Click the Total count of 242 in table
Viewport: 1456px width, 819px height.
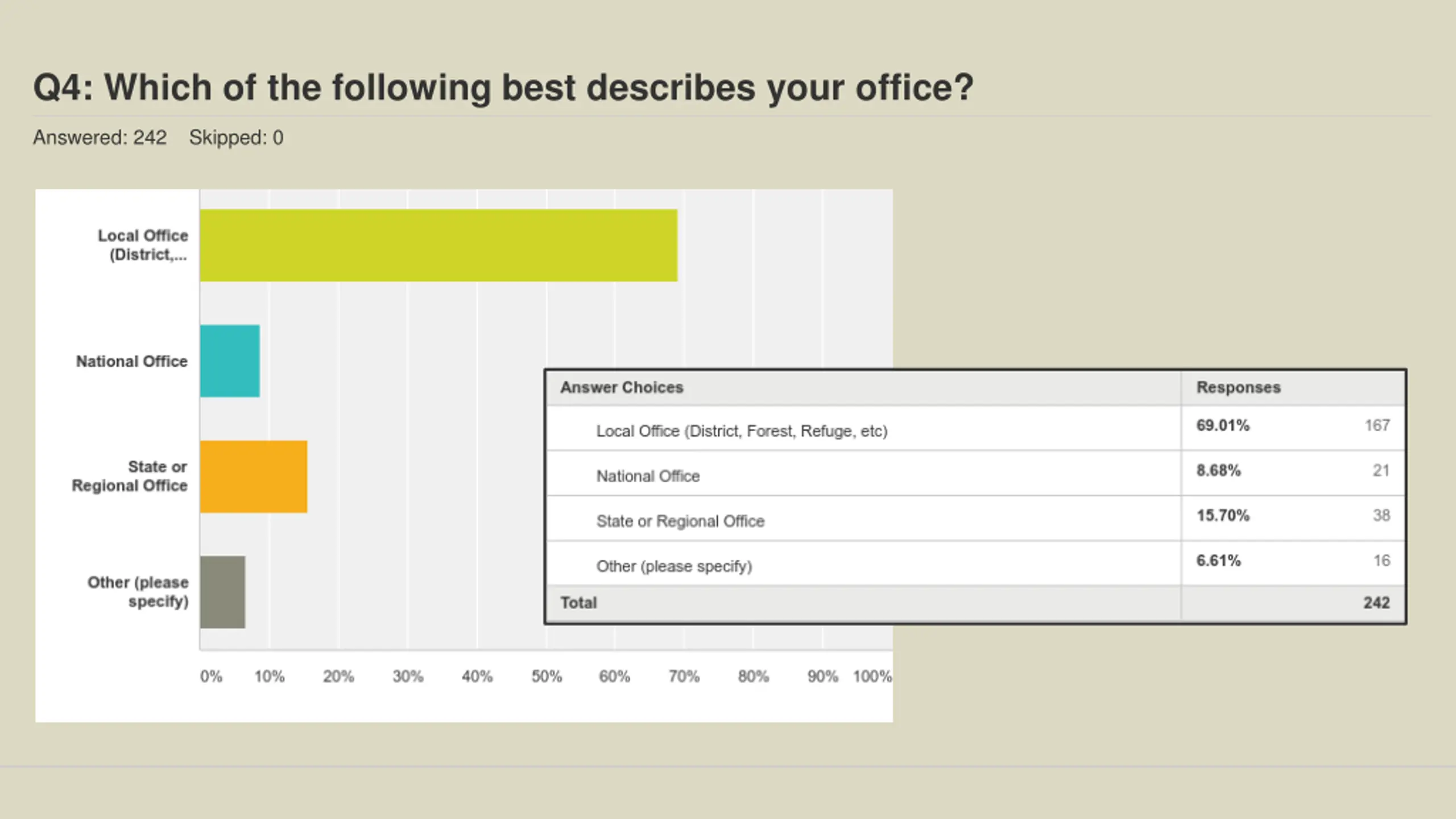coord(1376,603)
